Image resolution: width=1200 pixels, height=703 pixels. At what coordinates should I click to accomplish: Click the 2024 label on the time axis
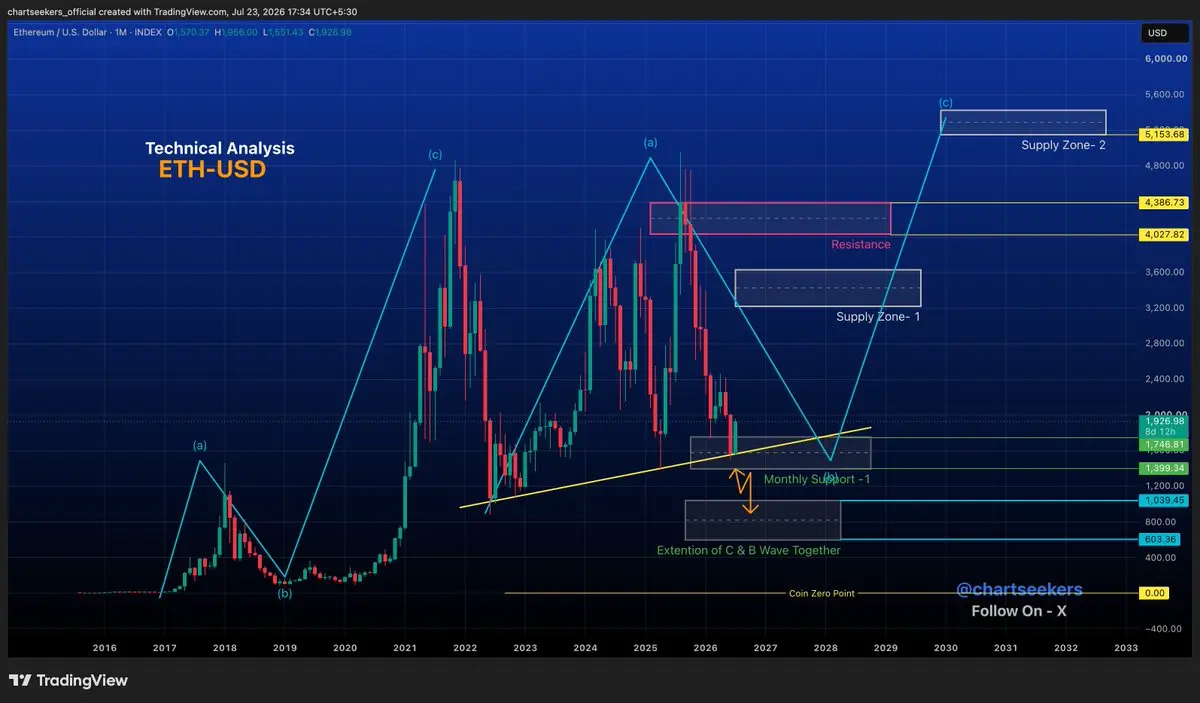coord(585,648)
